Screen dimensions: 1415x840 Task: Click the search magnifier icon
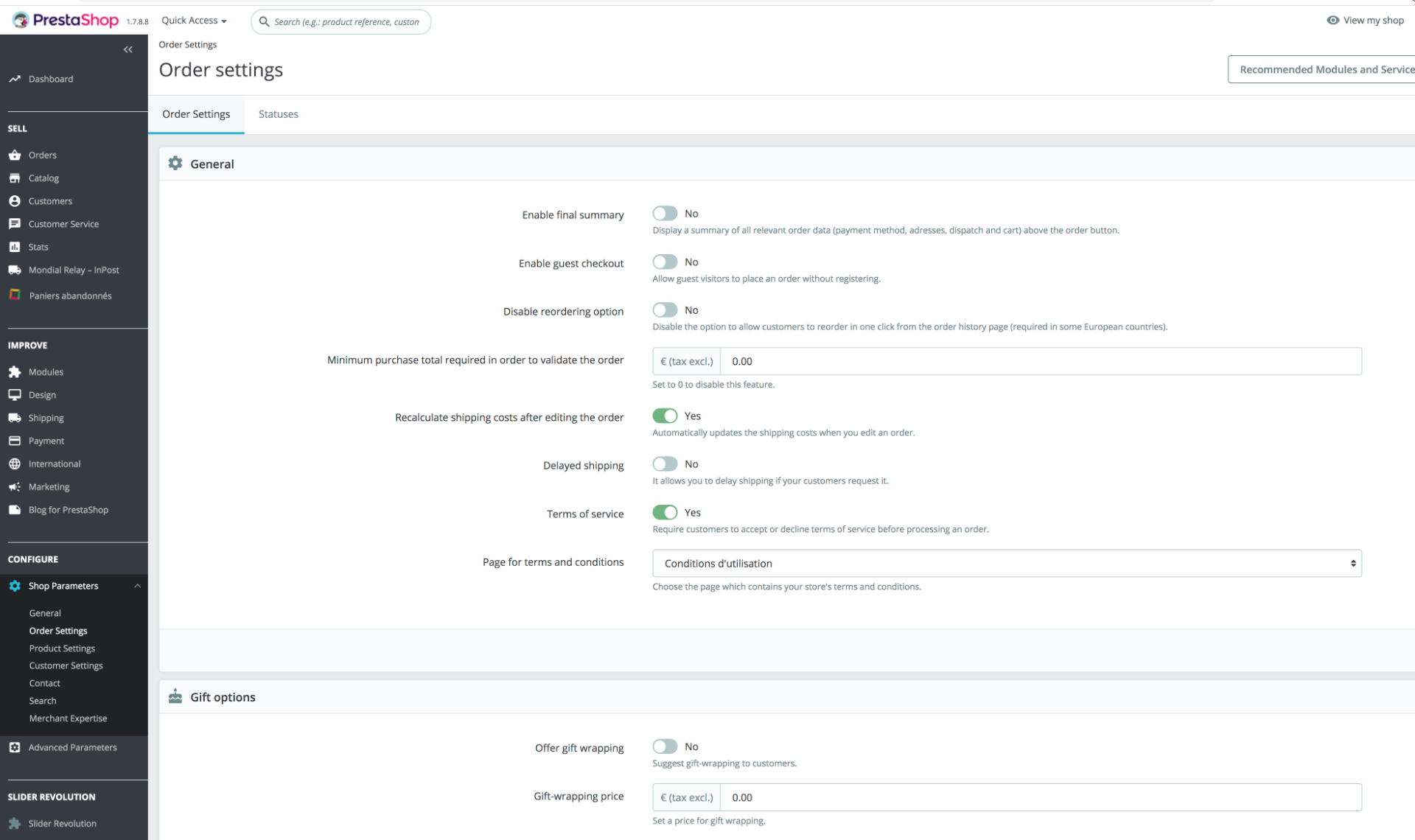pyautogui.click(x=264, y=21)
